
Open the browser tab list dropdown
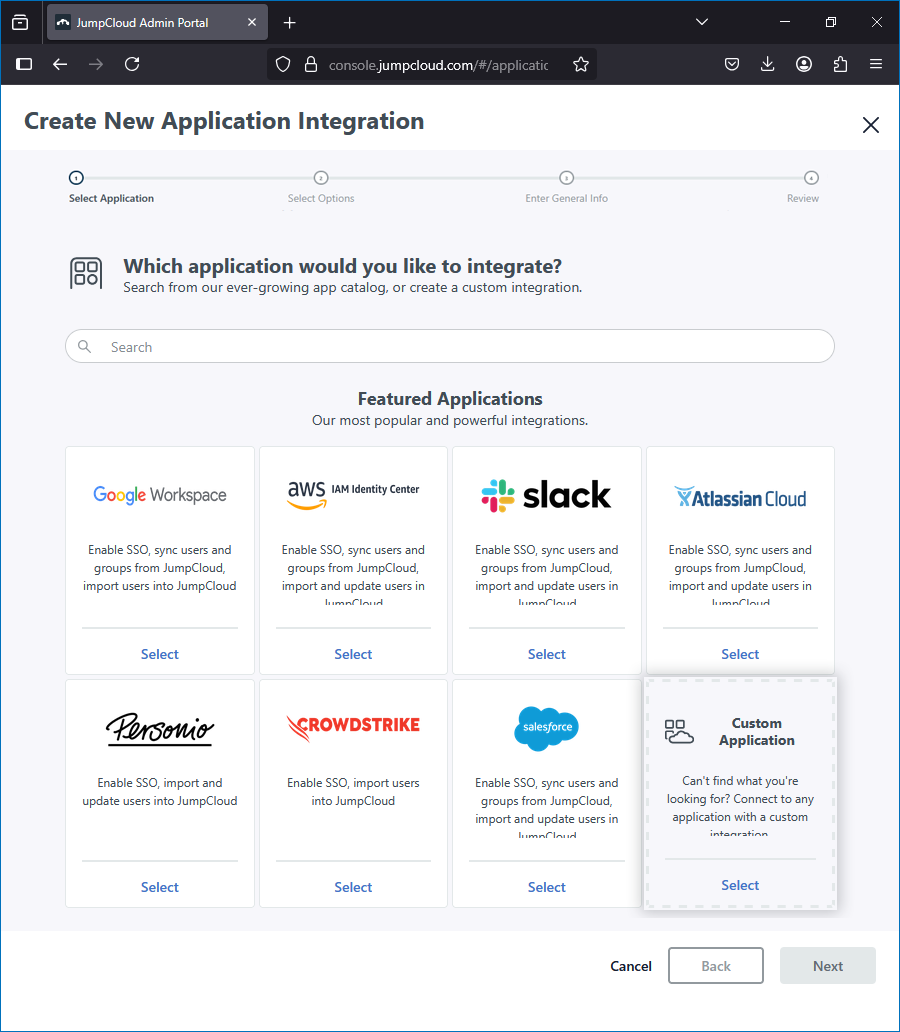tap(702, 22)
